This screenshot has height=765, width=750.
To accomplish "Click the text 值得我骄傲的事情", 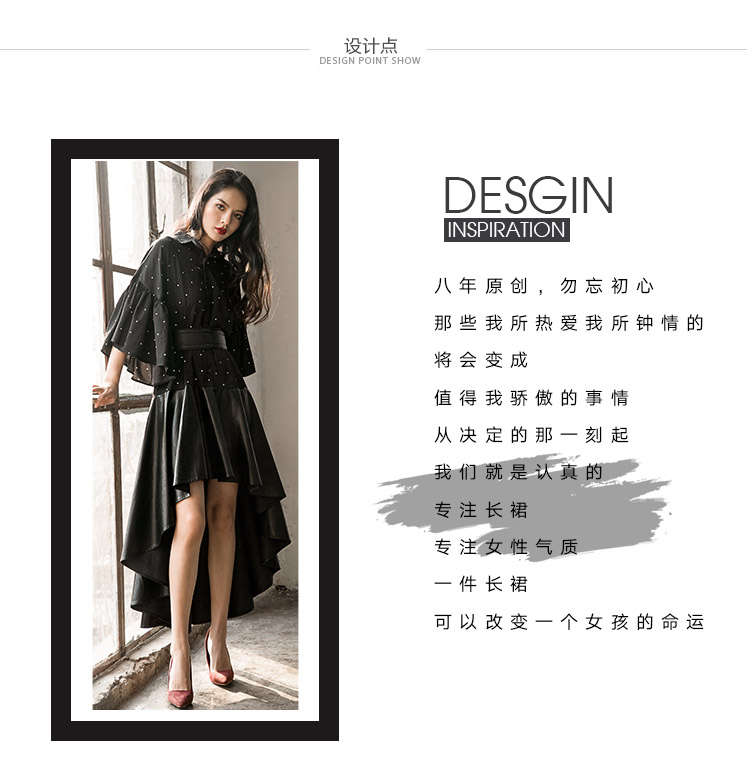I will [531, 398].
